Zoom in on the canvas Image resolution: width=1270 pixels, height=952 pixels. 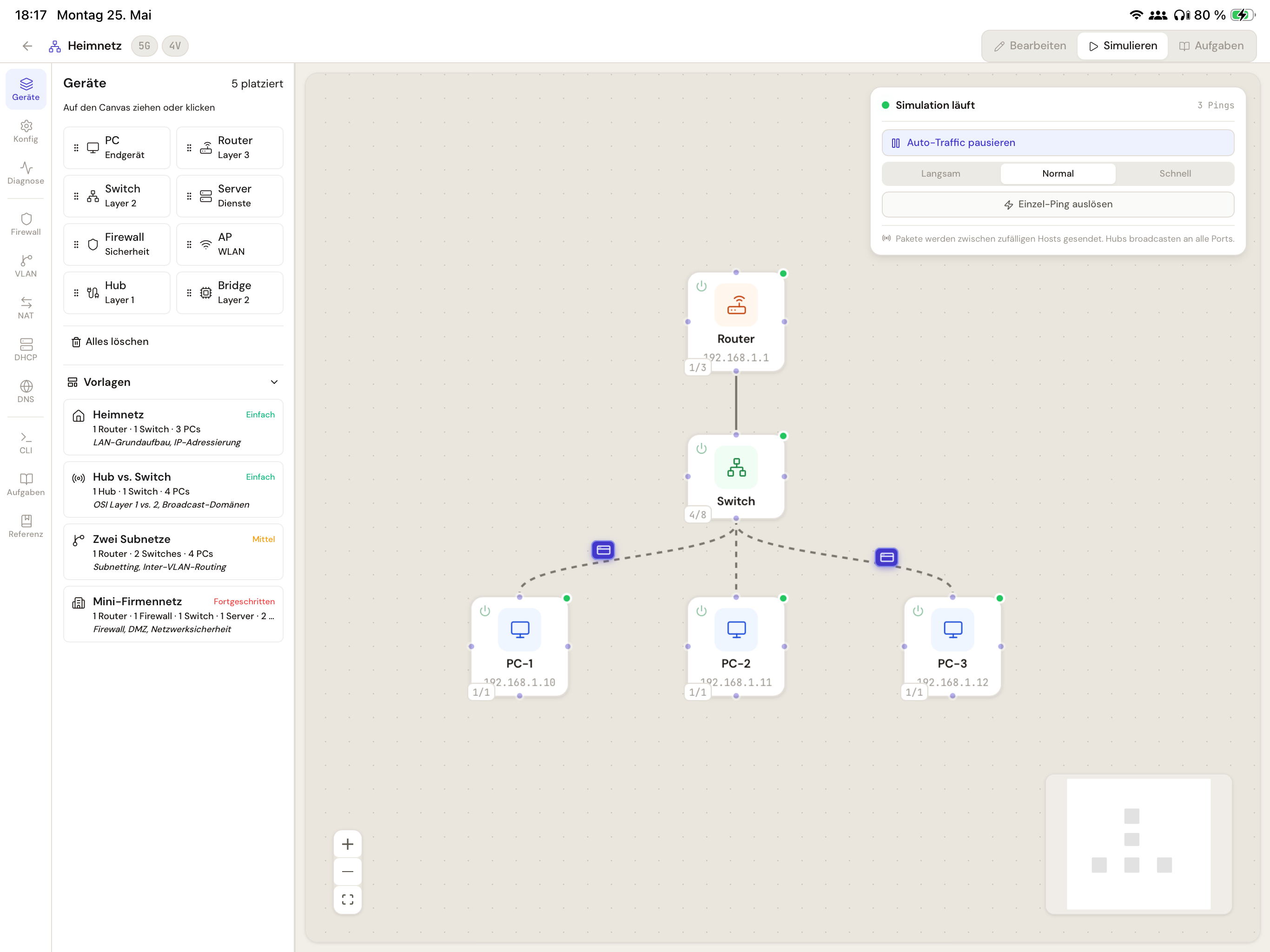[x=347, y=844]
